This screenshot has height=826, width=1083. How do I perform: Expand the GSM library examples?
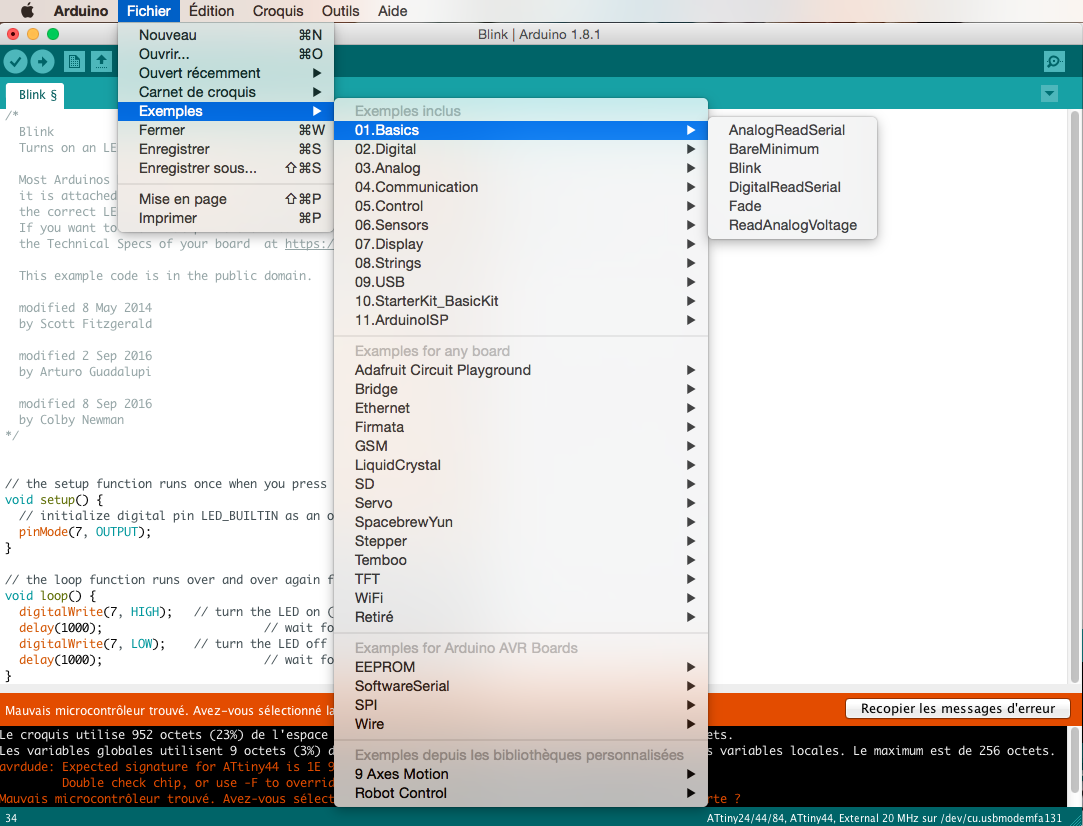(521, 445)
